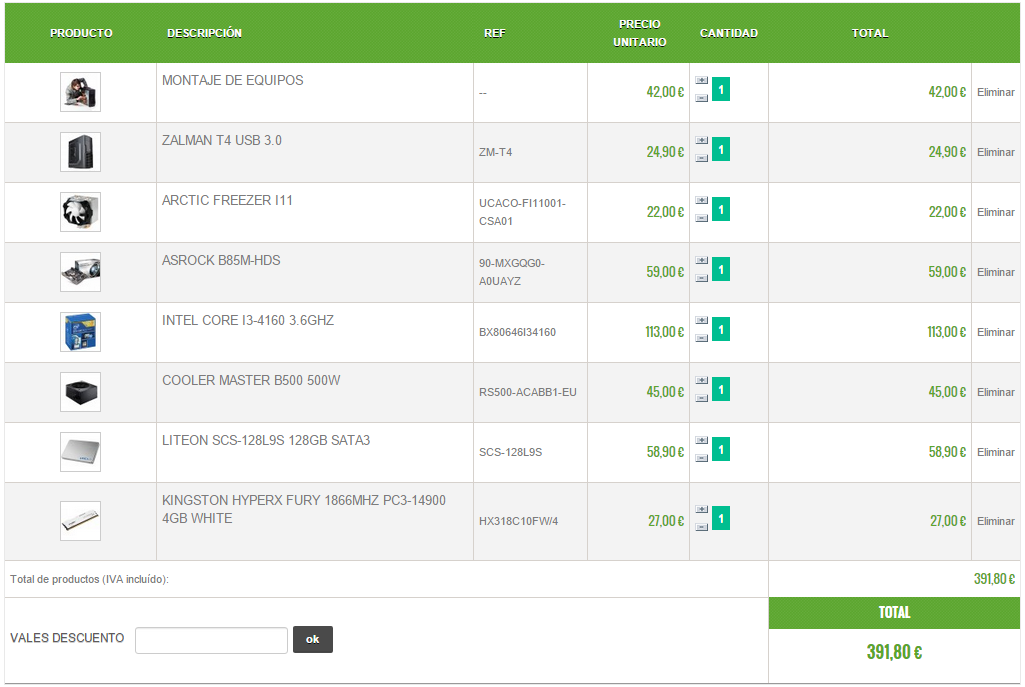1025x687 pixels.
Task: Open ARCTIC FREEZER I11 description link
Action: [x=227, y=201]
